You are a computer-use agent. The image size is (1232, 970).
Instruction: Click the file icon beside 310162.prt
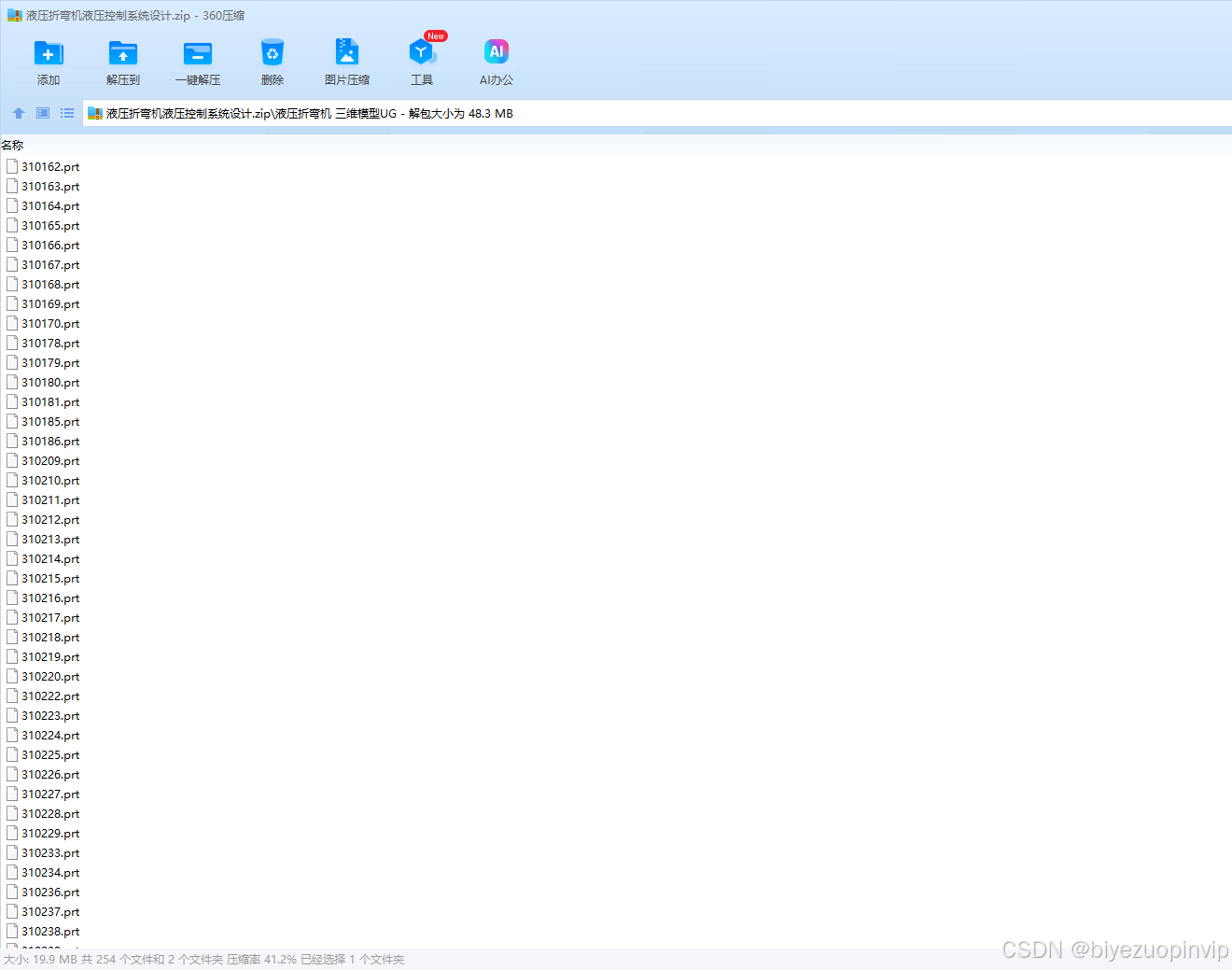(x=12, y=166)
